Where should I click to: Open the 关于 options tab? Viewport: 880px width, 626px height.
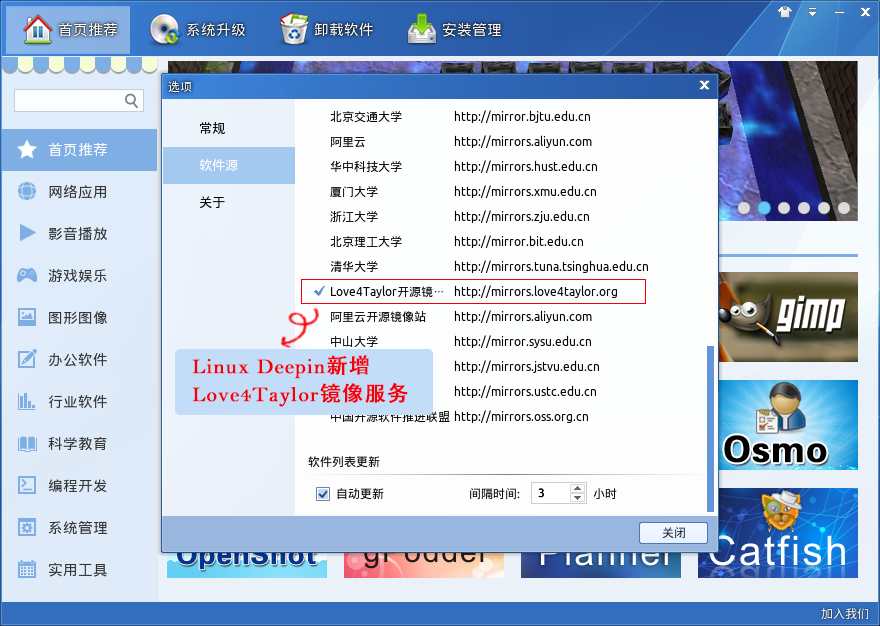(x=228, y=202)
